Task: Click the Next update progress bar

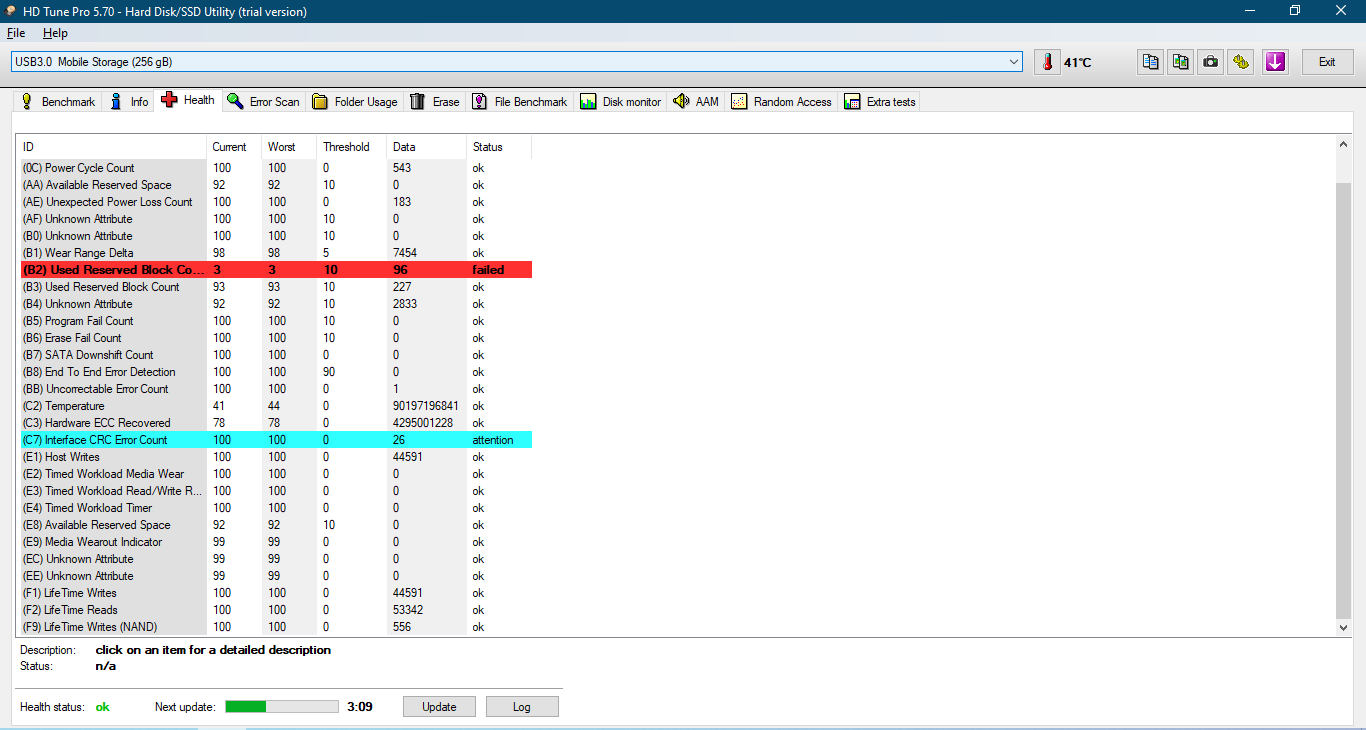Action: (282, 706)
